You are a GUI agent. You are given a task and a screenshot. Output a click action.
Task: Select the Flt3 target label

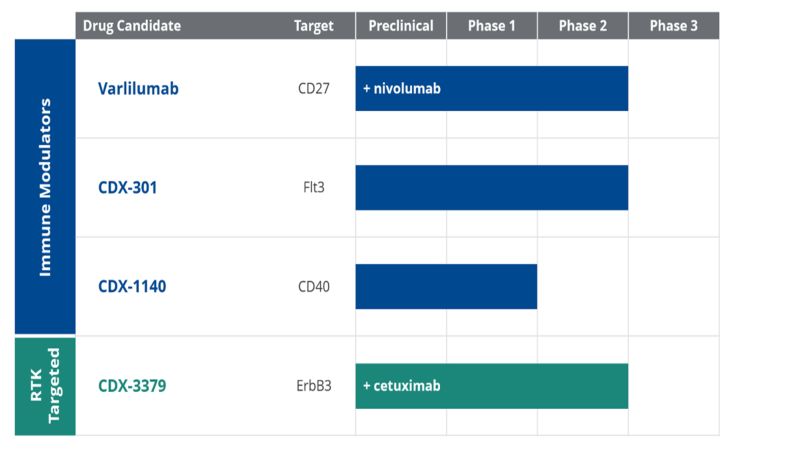[x=312, y=187]
